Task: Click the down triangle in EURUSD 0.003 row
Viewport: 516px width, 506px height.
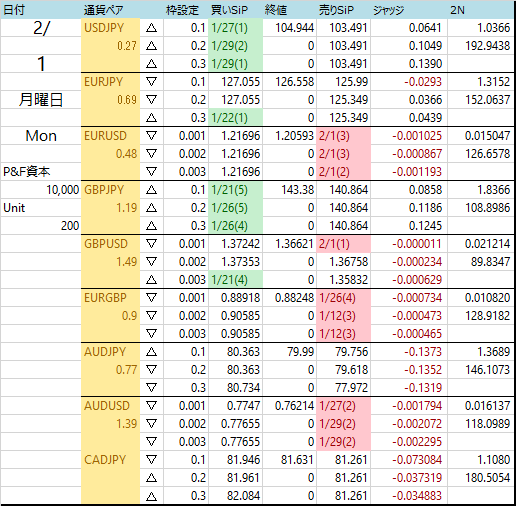Action: point(152,172)
